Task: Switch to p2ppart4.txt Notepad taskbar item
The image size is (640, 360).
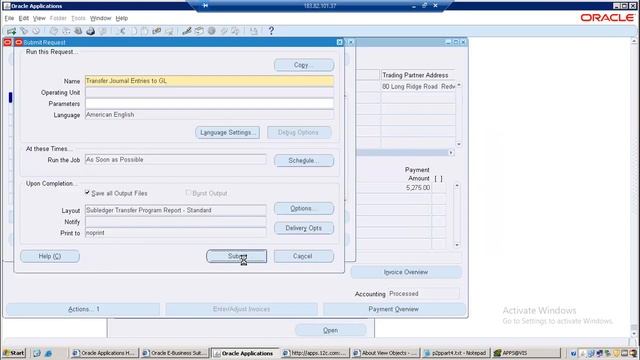Action: (x=455, y=353)
